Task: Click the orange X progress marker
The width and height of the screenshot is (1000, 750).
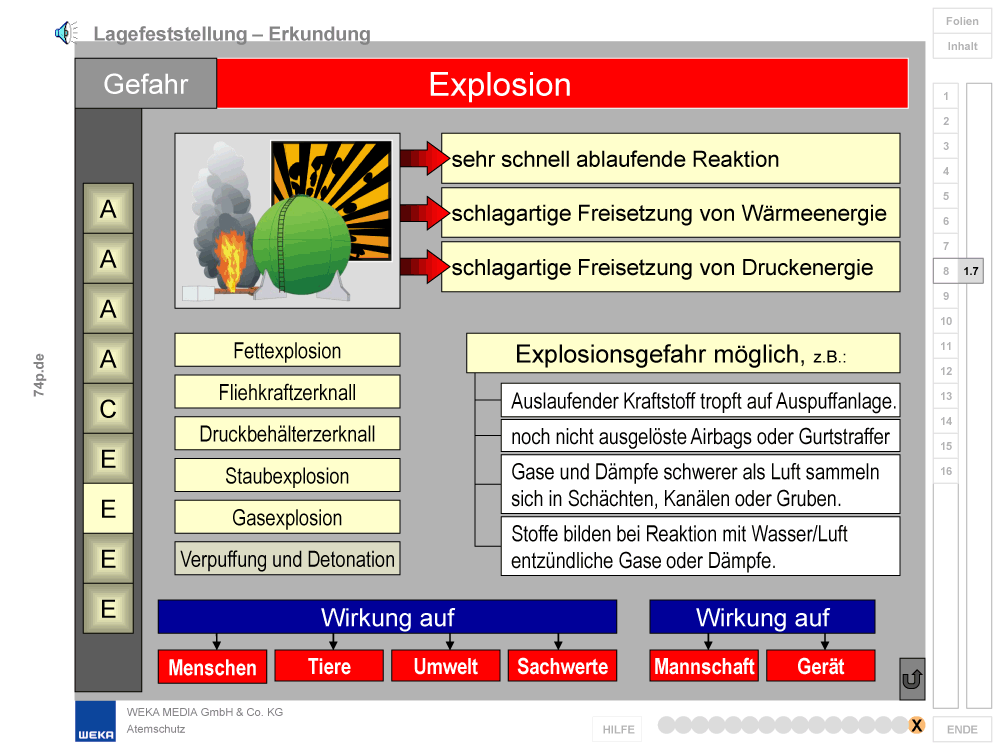Action: coord(916,725)
